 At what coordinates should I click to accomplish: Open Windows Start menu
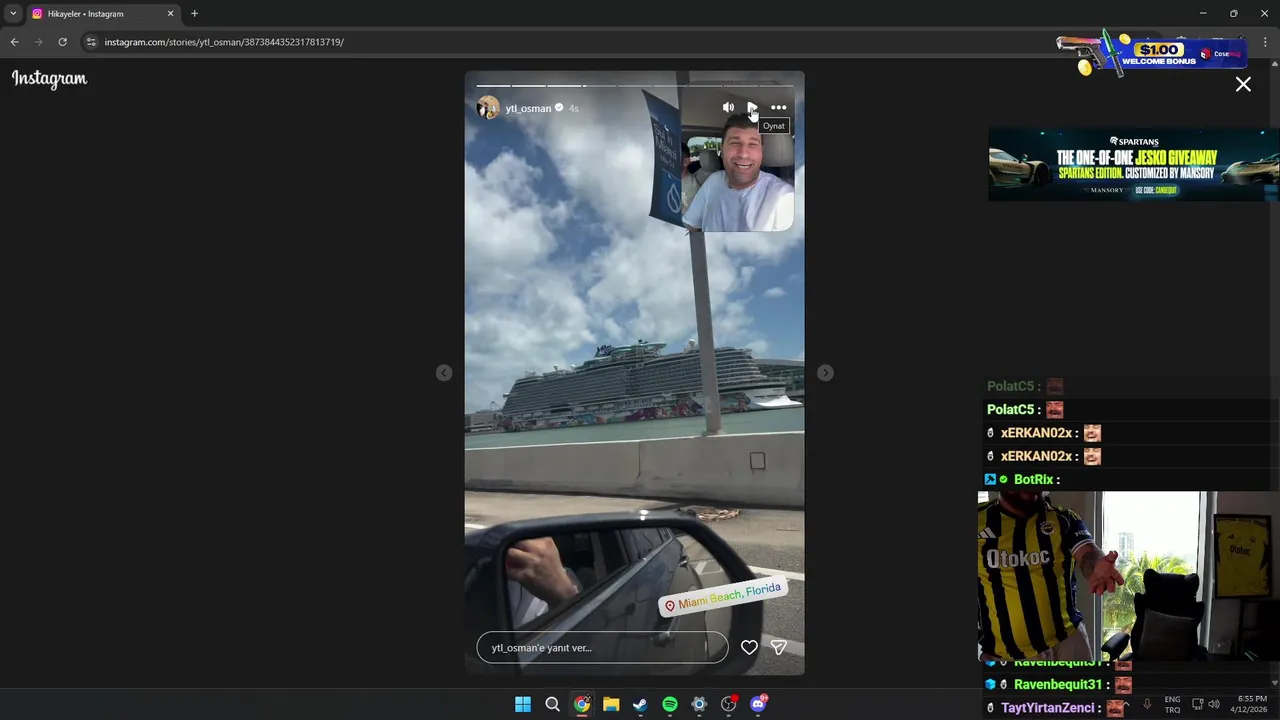pyautogui.click(x=523, y=705)
